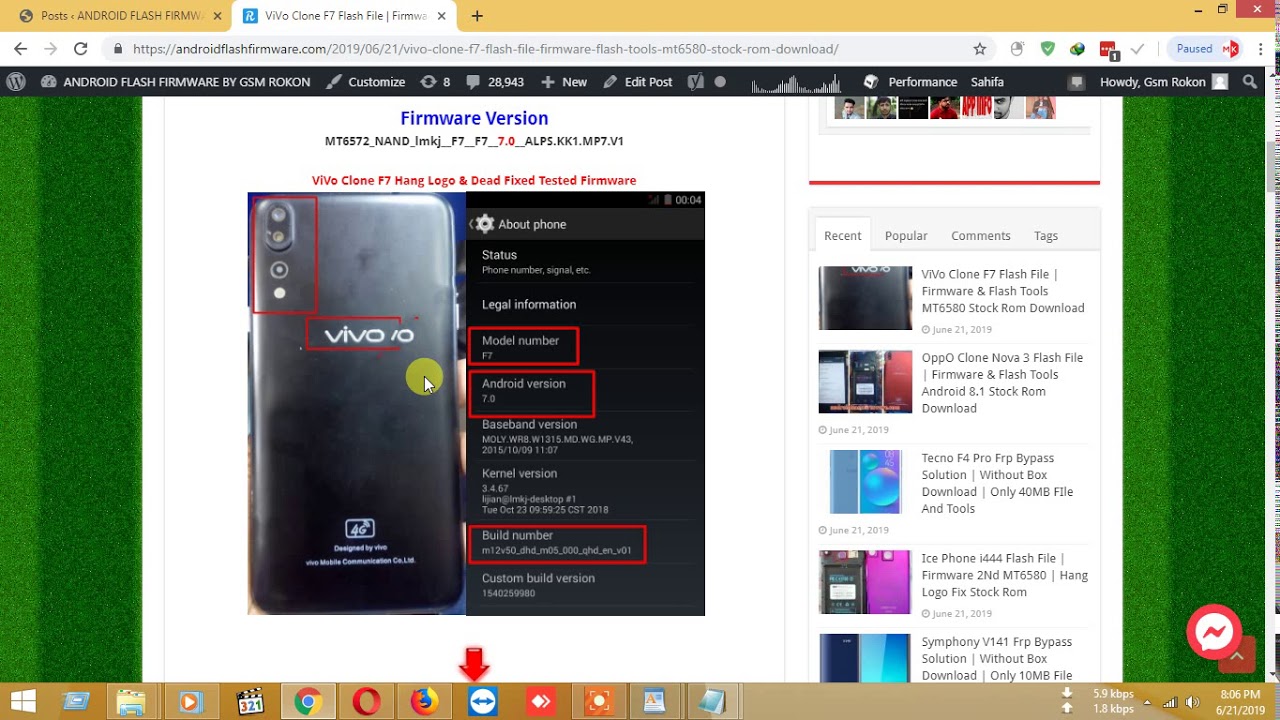The width and height of the screenshot is (1280, 720).
Task: Open the Internet Download Manager extension icon
Action: [1077, 48]
